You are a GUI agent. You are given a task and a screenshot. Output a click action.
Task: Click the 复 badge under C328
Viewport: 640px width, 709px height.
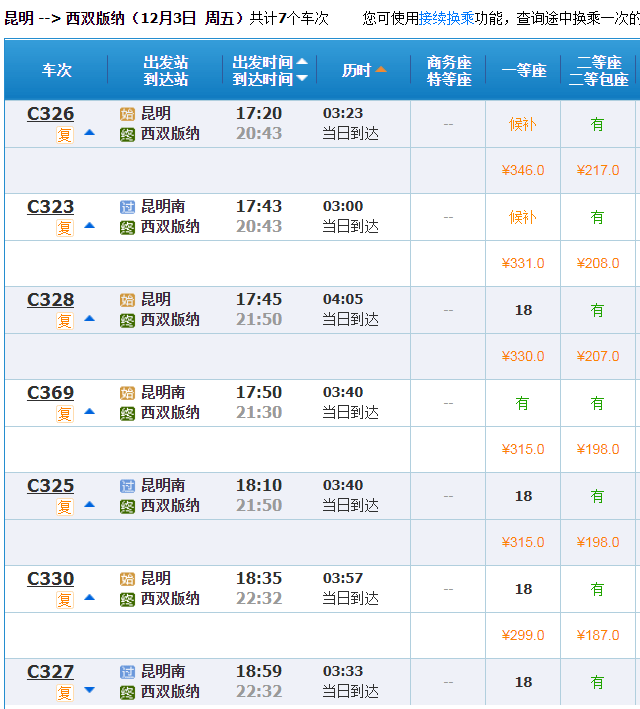[x=65, y=321]
